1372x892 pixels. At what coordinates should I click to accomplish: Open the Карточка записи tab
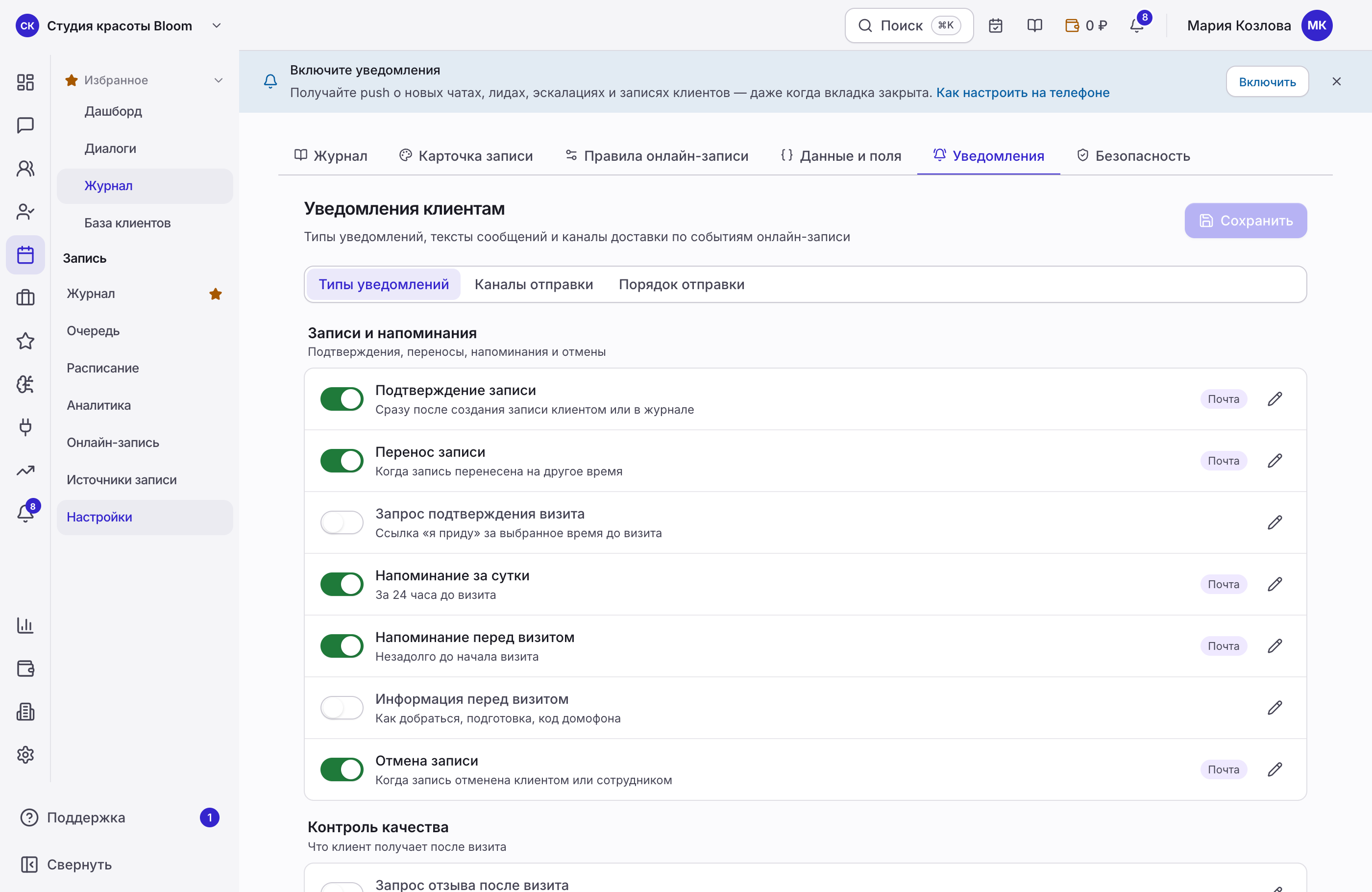pos(466,156)
